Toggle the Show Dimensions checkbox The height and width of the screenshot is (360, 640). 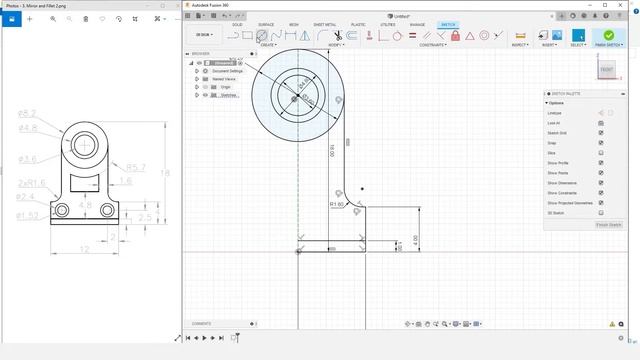click(601, 183)
